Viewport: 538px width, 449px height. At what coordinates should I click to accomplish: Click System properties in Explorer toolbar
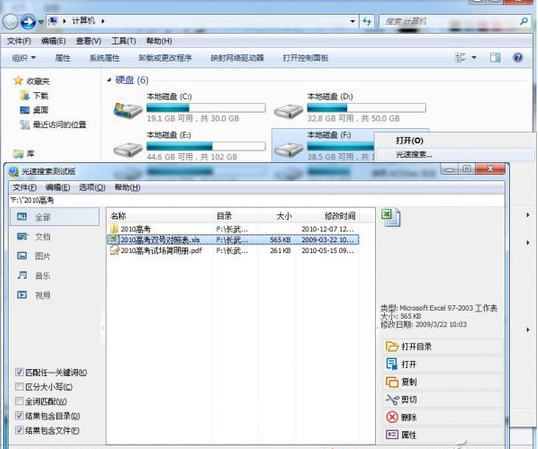pos(104,58)
